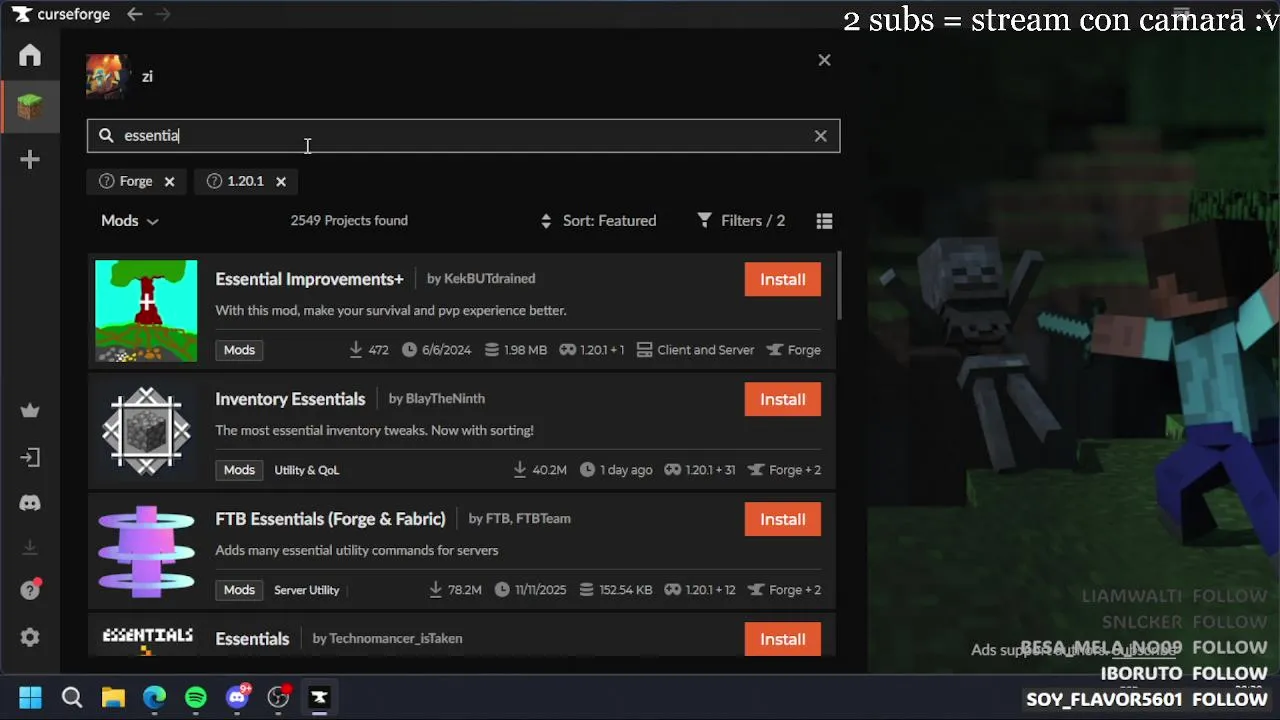Click the results list scrollbar
This screenshot has height=720, width=1280.
coord(839,285)
